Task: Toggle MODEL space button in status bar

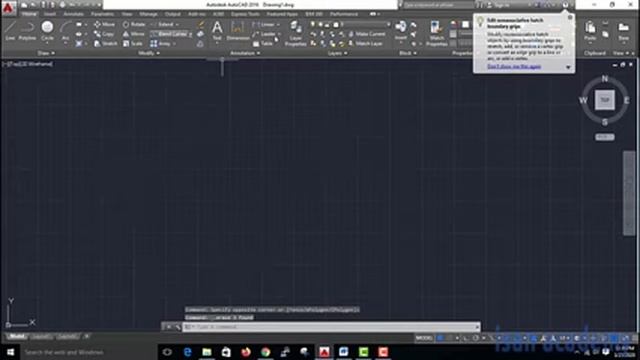Action: (424, 338)
